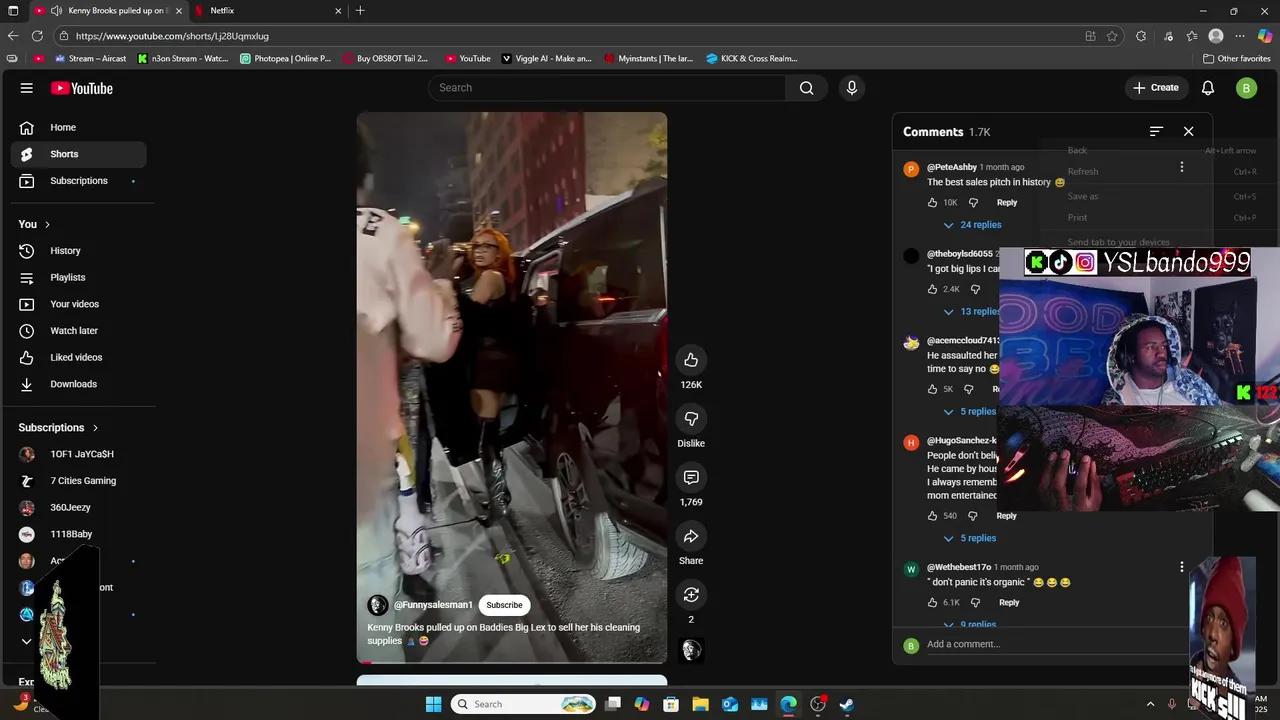Open the notifications bell

coord(1208,88)
